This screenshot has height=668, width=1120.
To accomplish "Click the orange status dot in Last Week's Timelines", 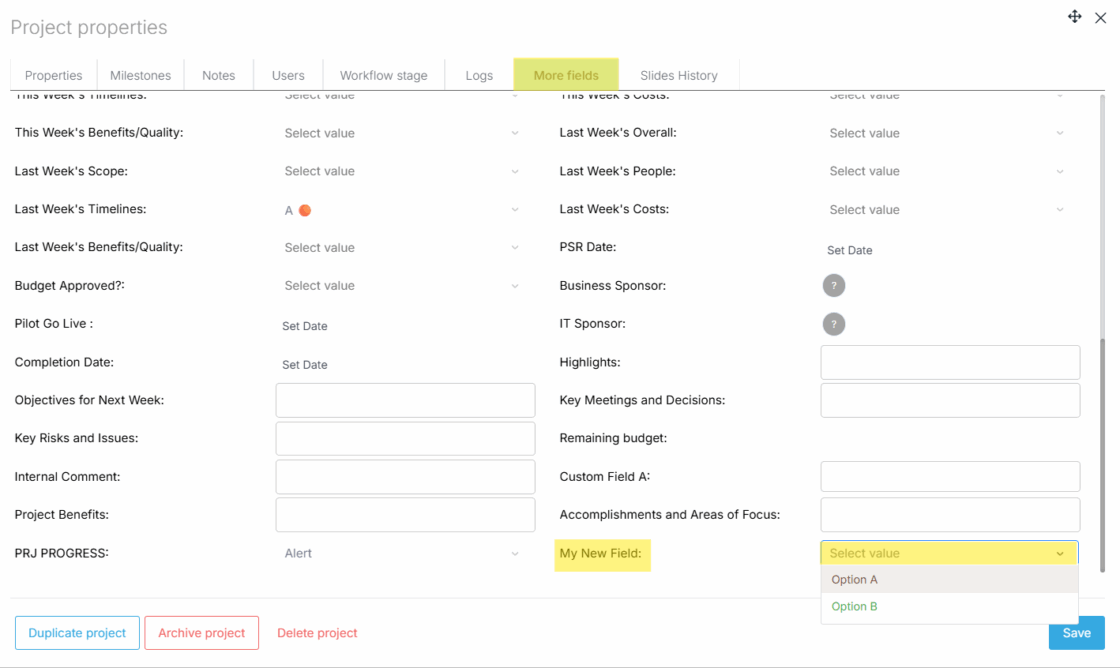I will pos(305,210).
